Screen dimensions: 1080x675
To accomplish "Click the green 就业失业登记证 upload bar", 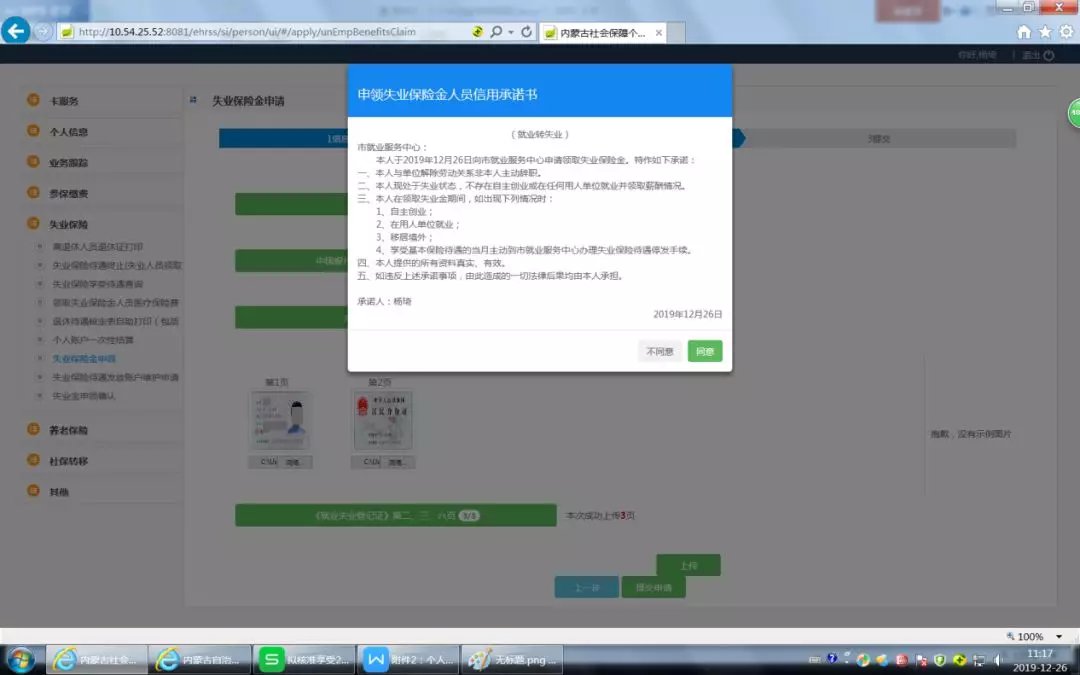I will 396,515.
